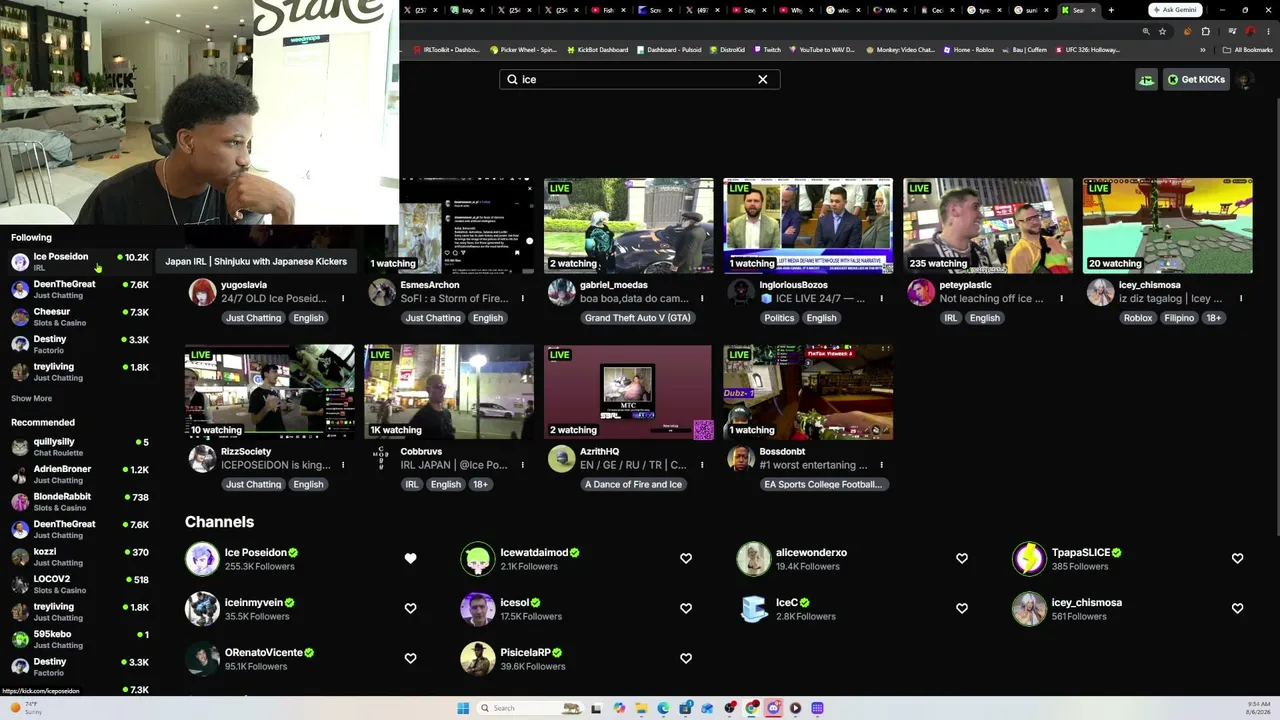Toggle follow heart for icey_chismosa channel

pos(1238,608)
